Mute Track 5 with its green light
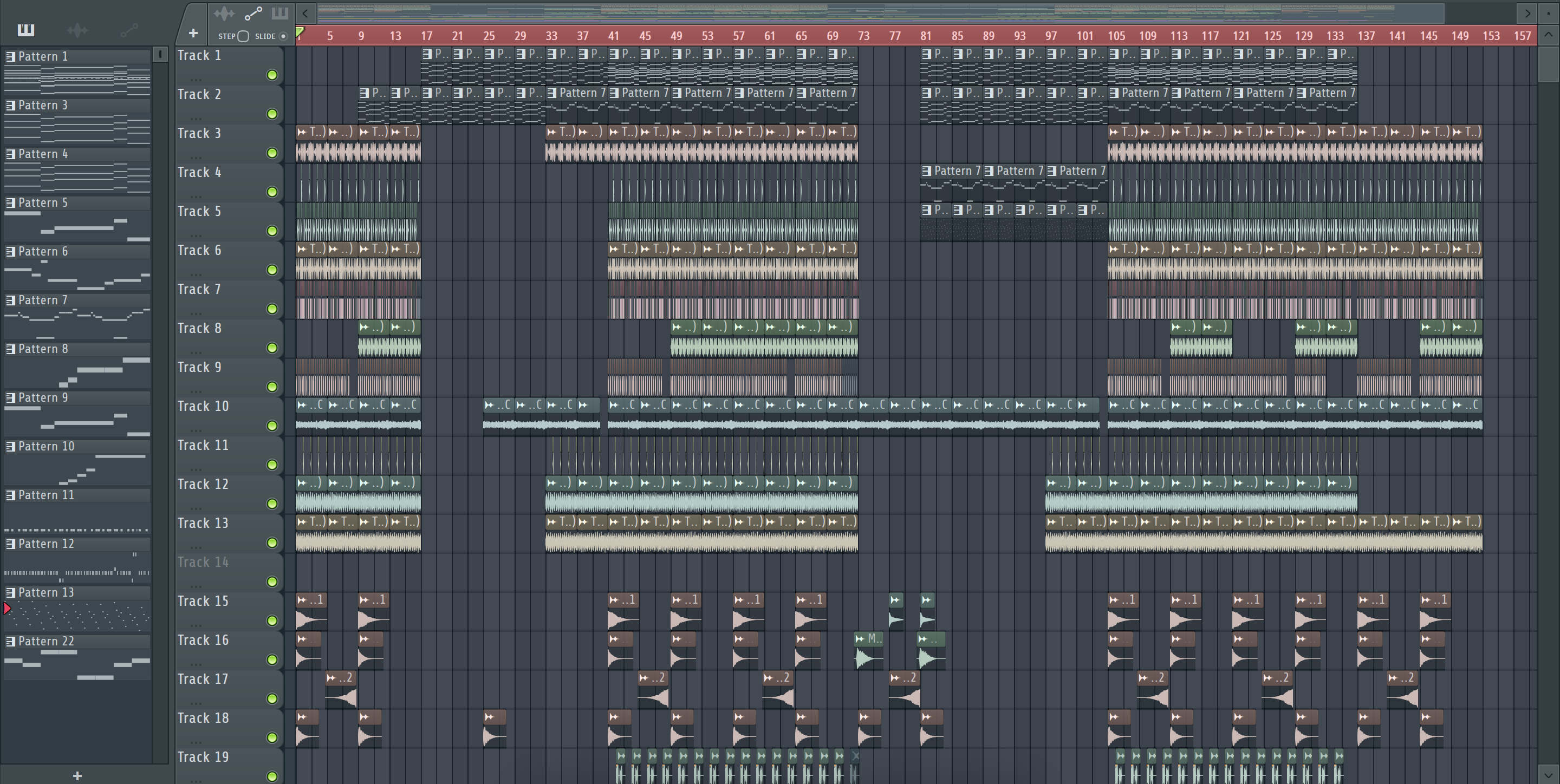This screenshot has width=1560, height=784. (x=272, y=231)
